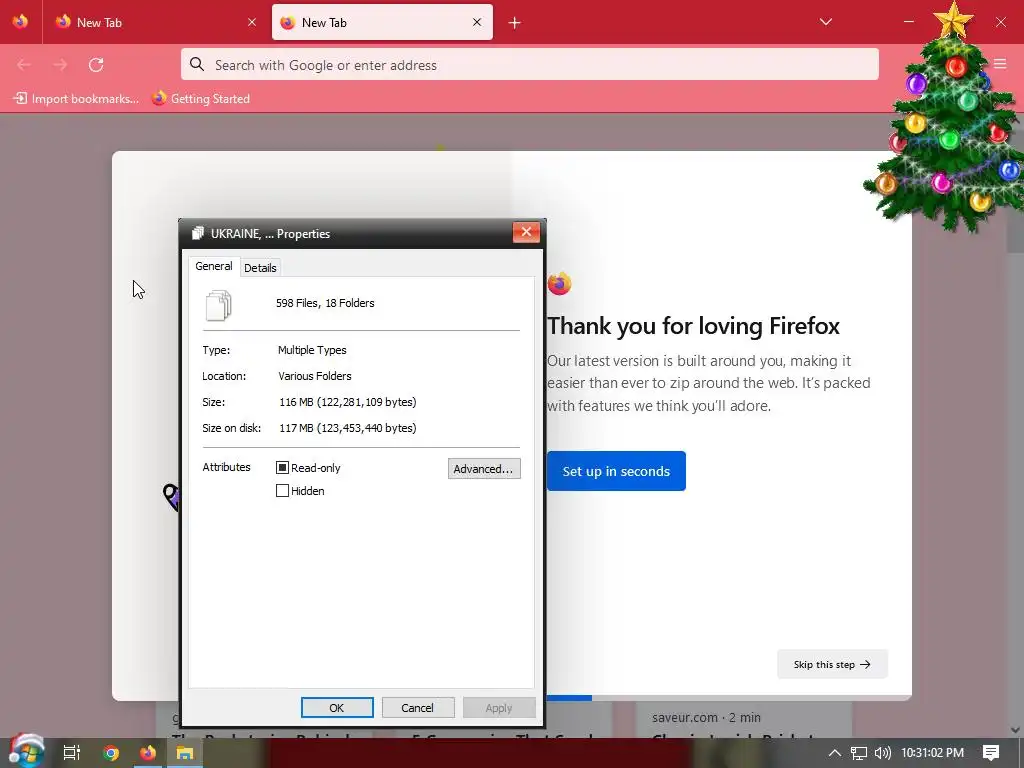Open the Getting Started bookmark
This screenshot has height=768, width=1024.
[201, 99]
